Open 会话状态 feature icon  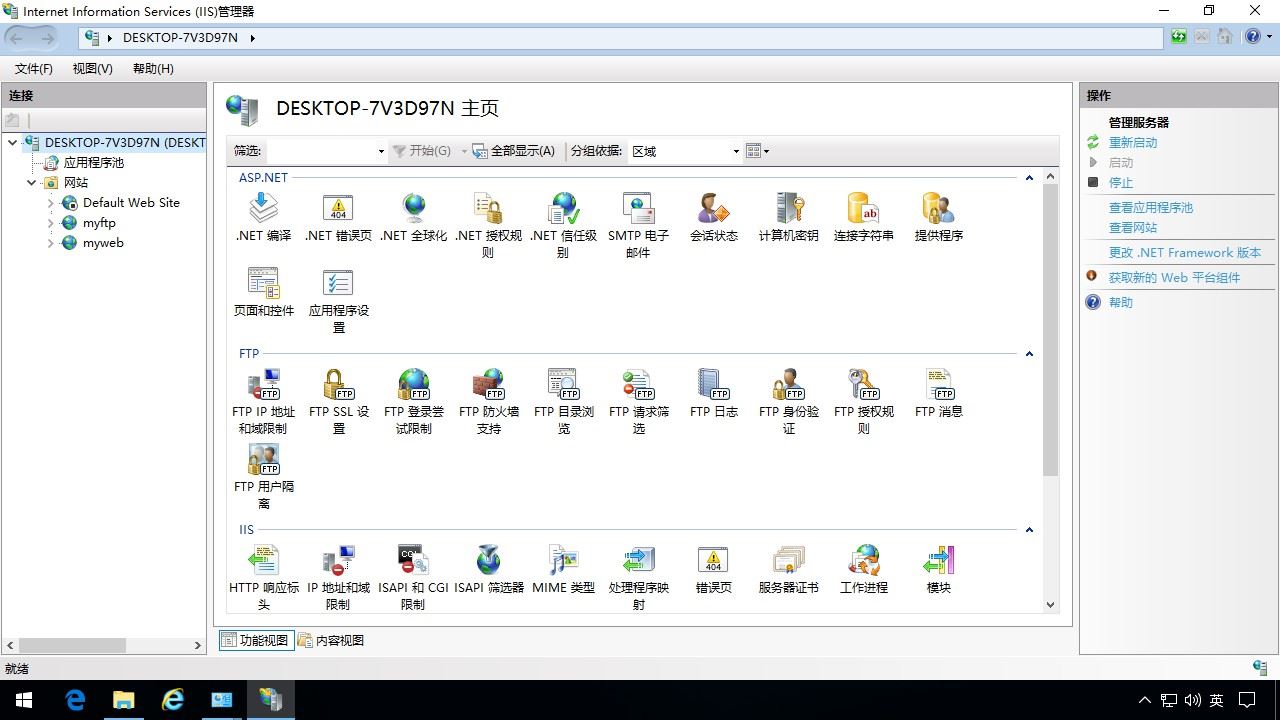(x=713, y=217)
